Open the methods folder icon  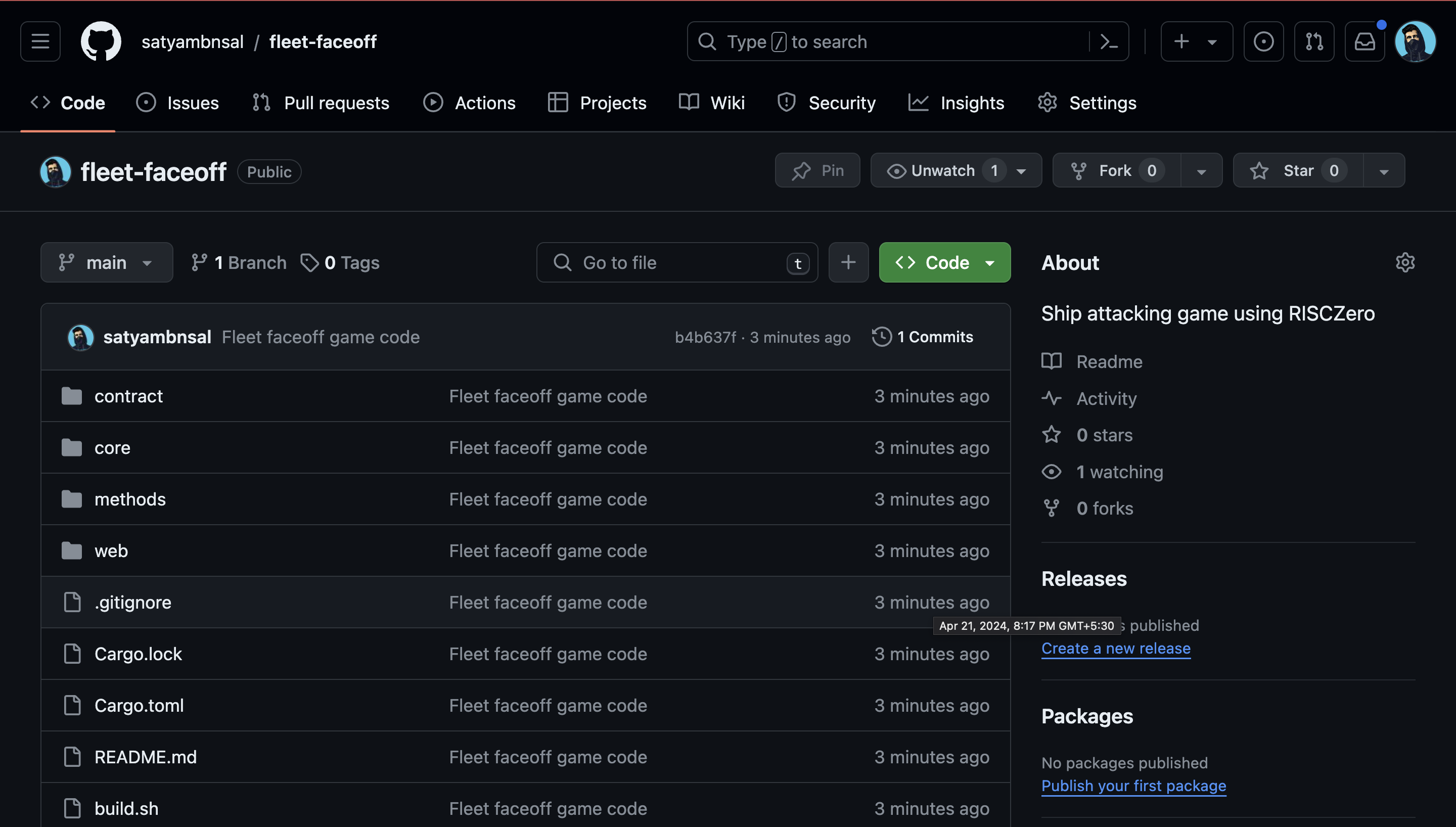[x=72, y=499]
